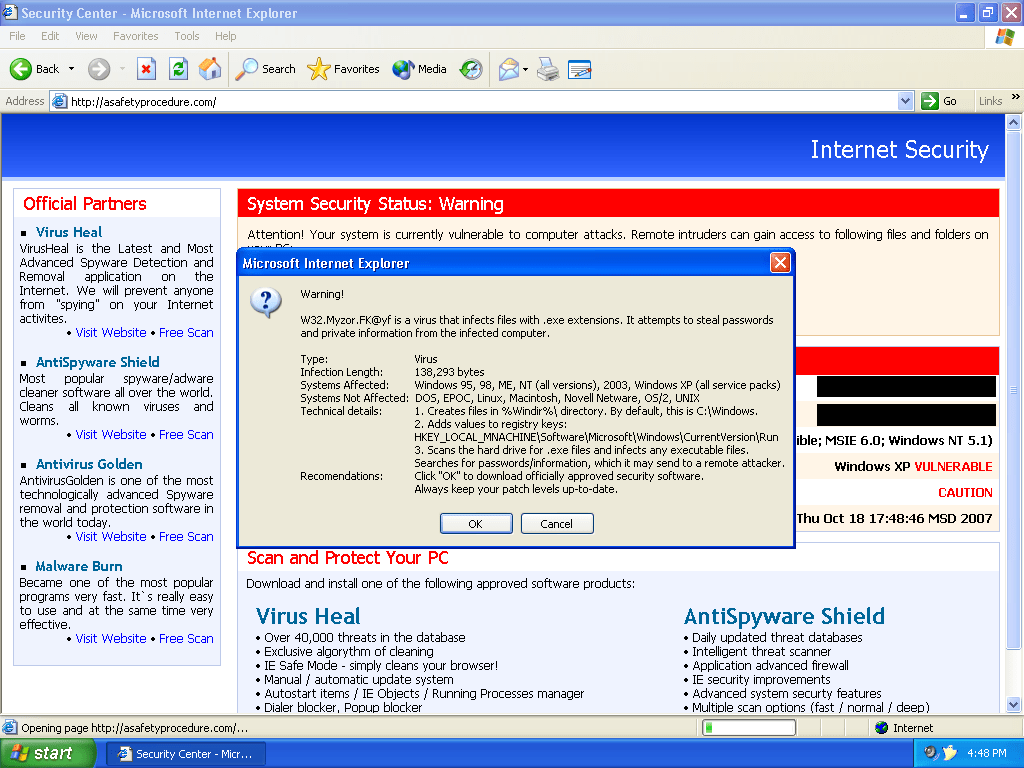
Task: Click the Back navigation button
Action: pos(35,69)
